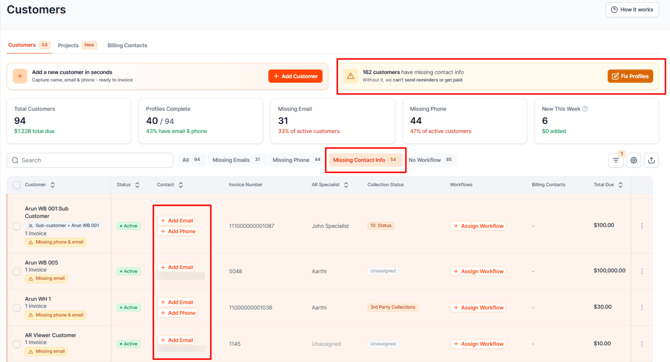This screenshot has height=362, width=670.
Task: Open the Total Customers card
Action: pos(69,121)
